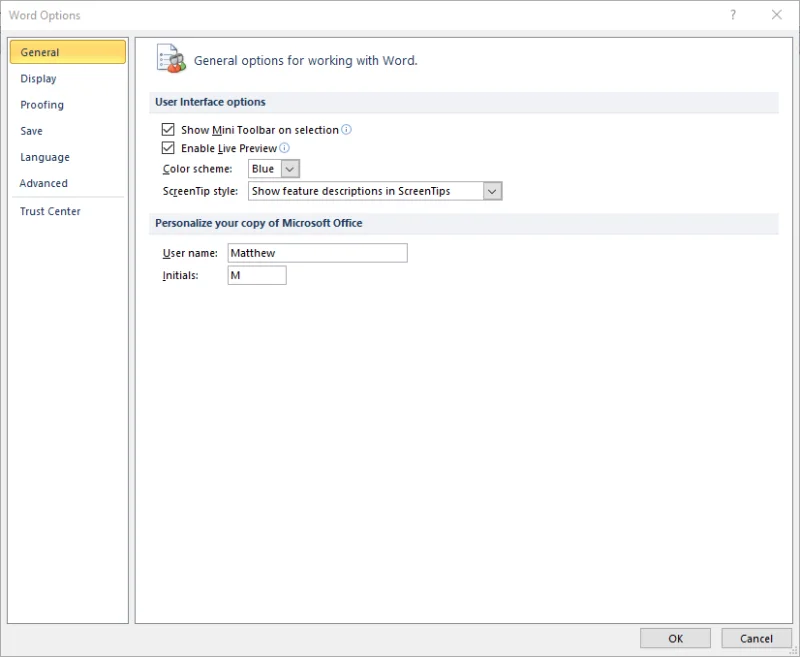Click the User name field

317,253
